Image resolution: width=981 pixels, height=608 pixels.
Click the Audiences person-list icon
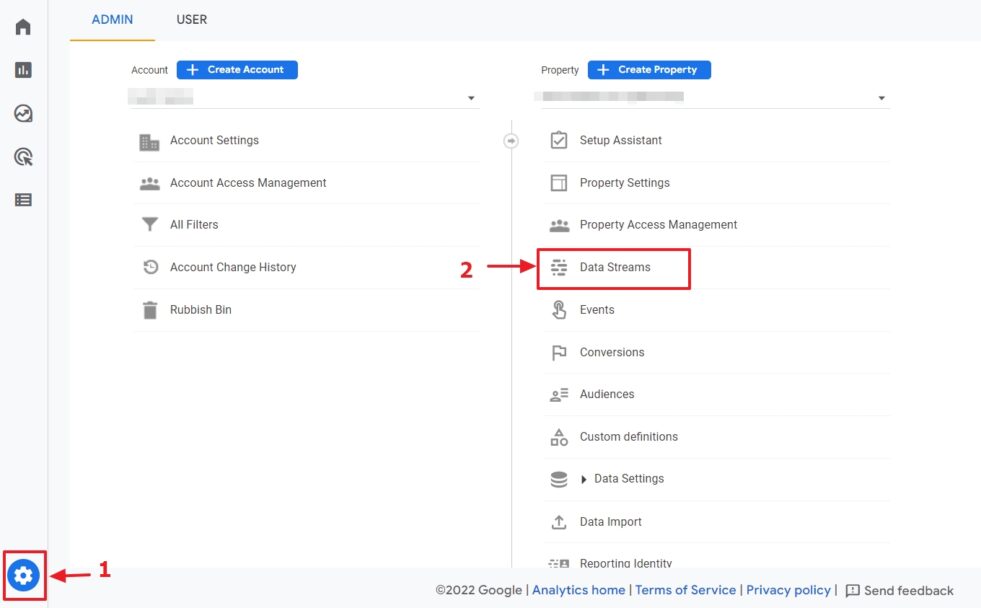[559, 395]
